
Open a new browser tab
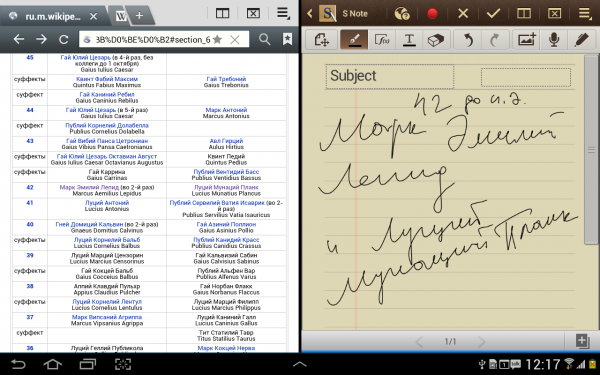tap(139, 16)
